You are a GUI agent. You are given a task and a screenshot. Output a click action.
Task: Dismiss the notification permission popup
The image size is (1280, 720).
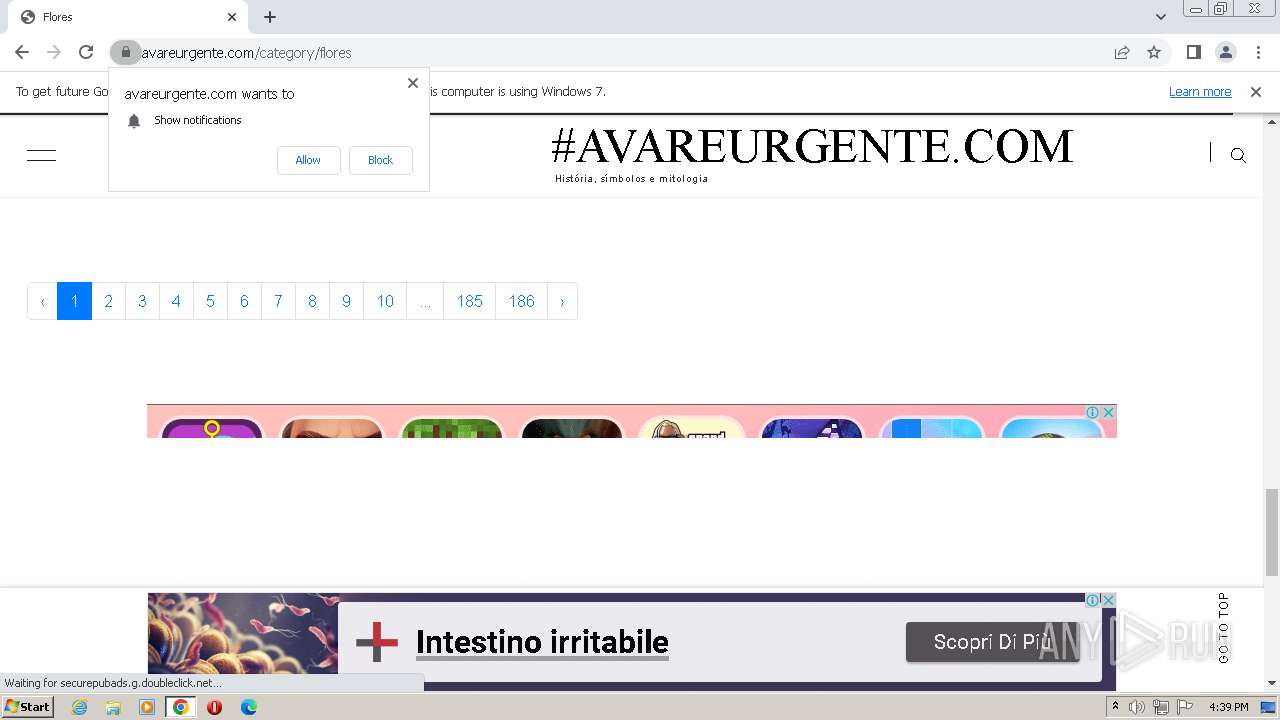point(413,83)
